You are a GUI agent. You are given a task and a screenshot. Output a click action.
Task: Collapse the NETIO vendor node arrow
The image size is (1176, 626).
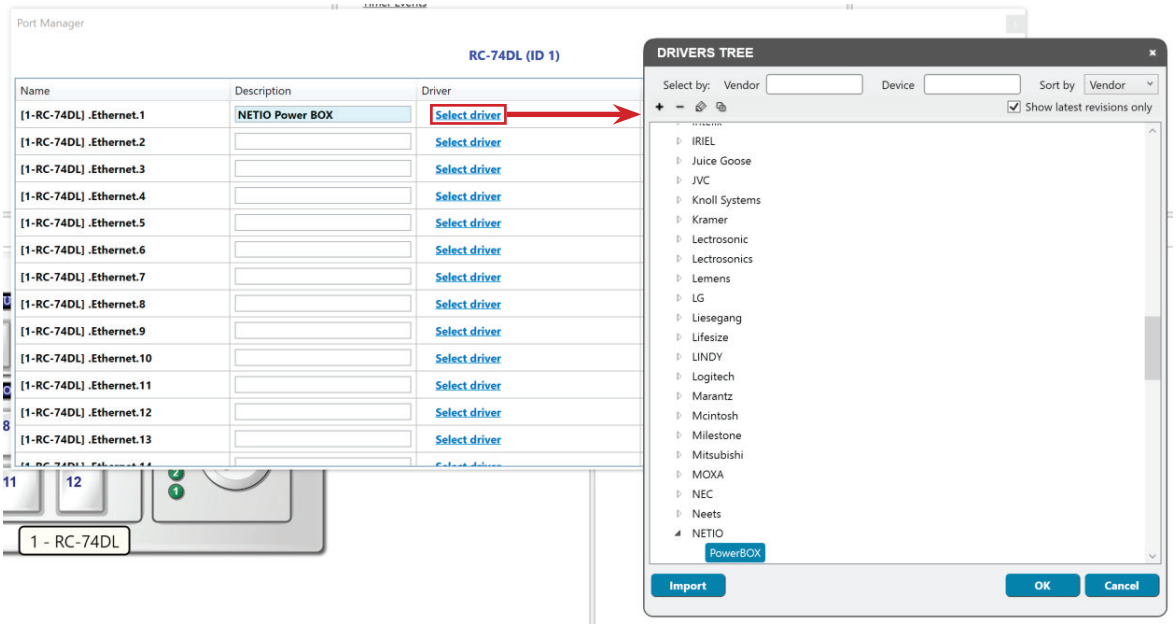[678, 533]
